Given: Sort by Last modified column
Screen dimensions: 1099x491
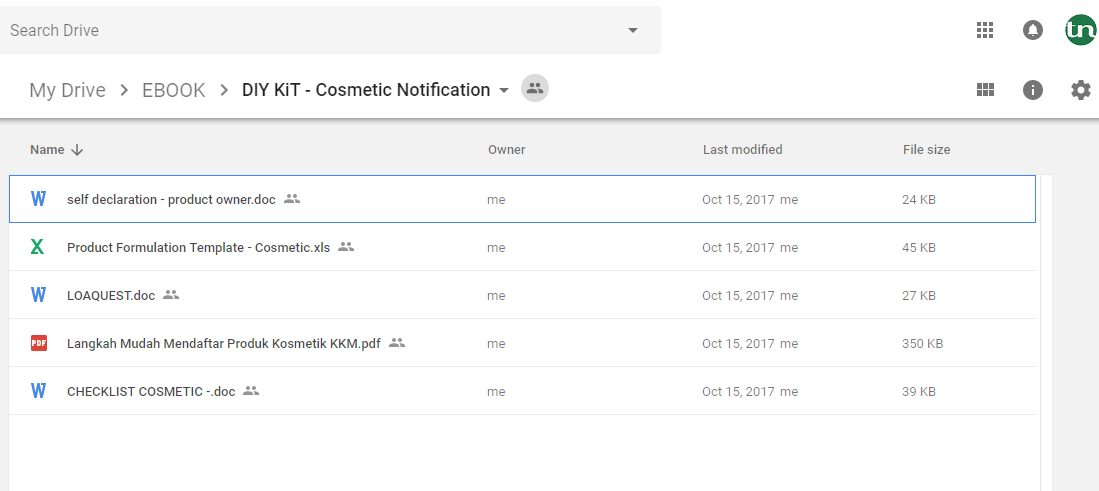Looking at the screenshot, I should coord(742,149).
